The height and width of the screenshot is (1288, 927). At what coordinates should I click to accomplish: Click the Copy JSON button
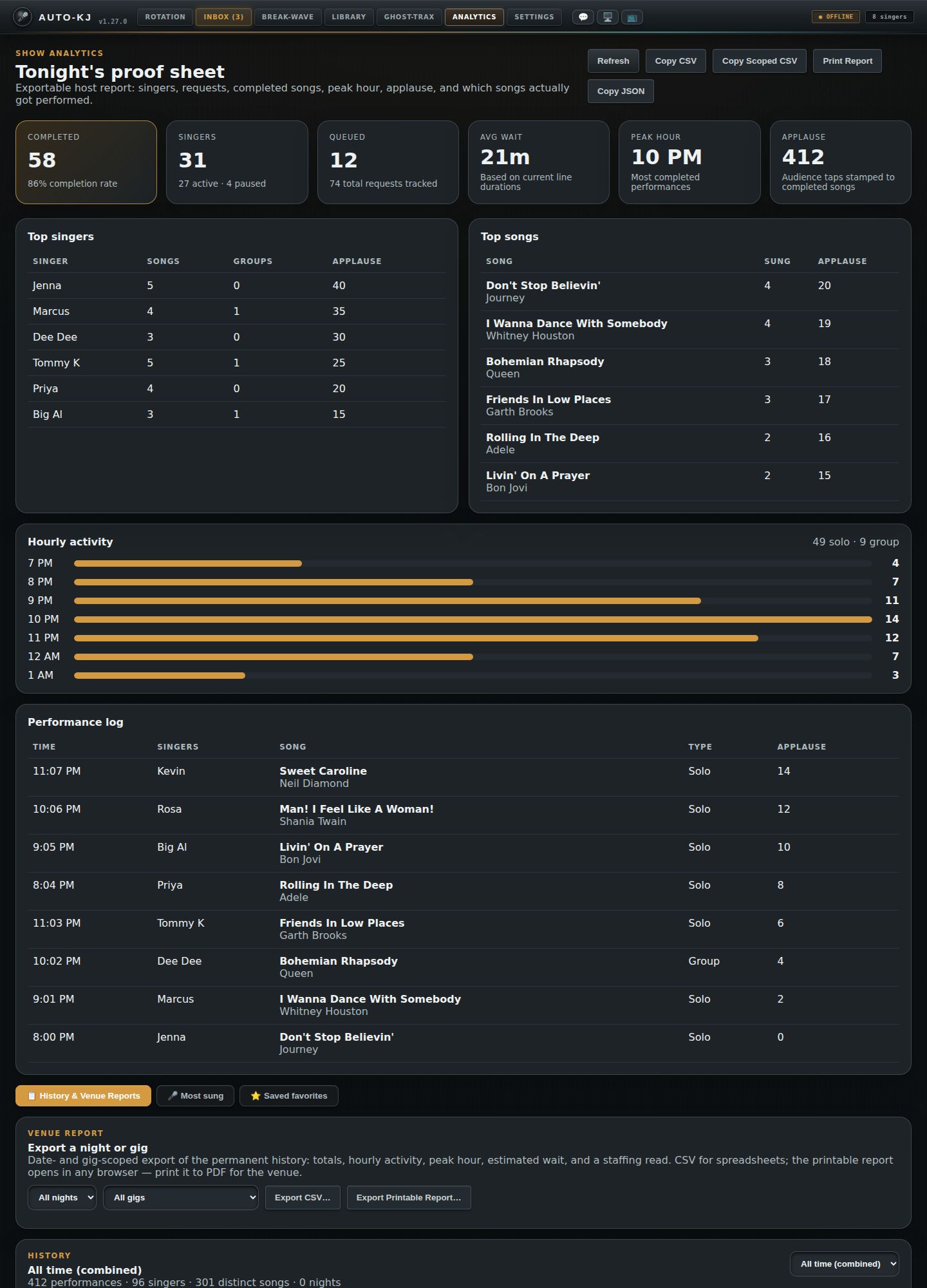click(x=621, y=91)
